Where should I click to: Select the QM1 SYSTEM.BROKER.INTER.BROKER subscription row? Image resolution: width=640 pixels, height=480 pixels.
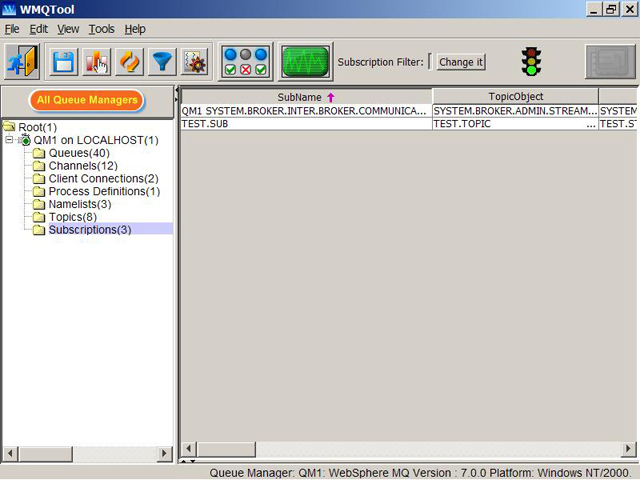point(306,111)
